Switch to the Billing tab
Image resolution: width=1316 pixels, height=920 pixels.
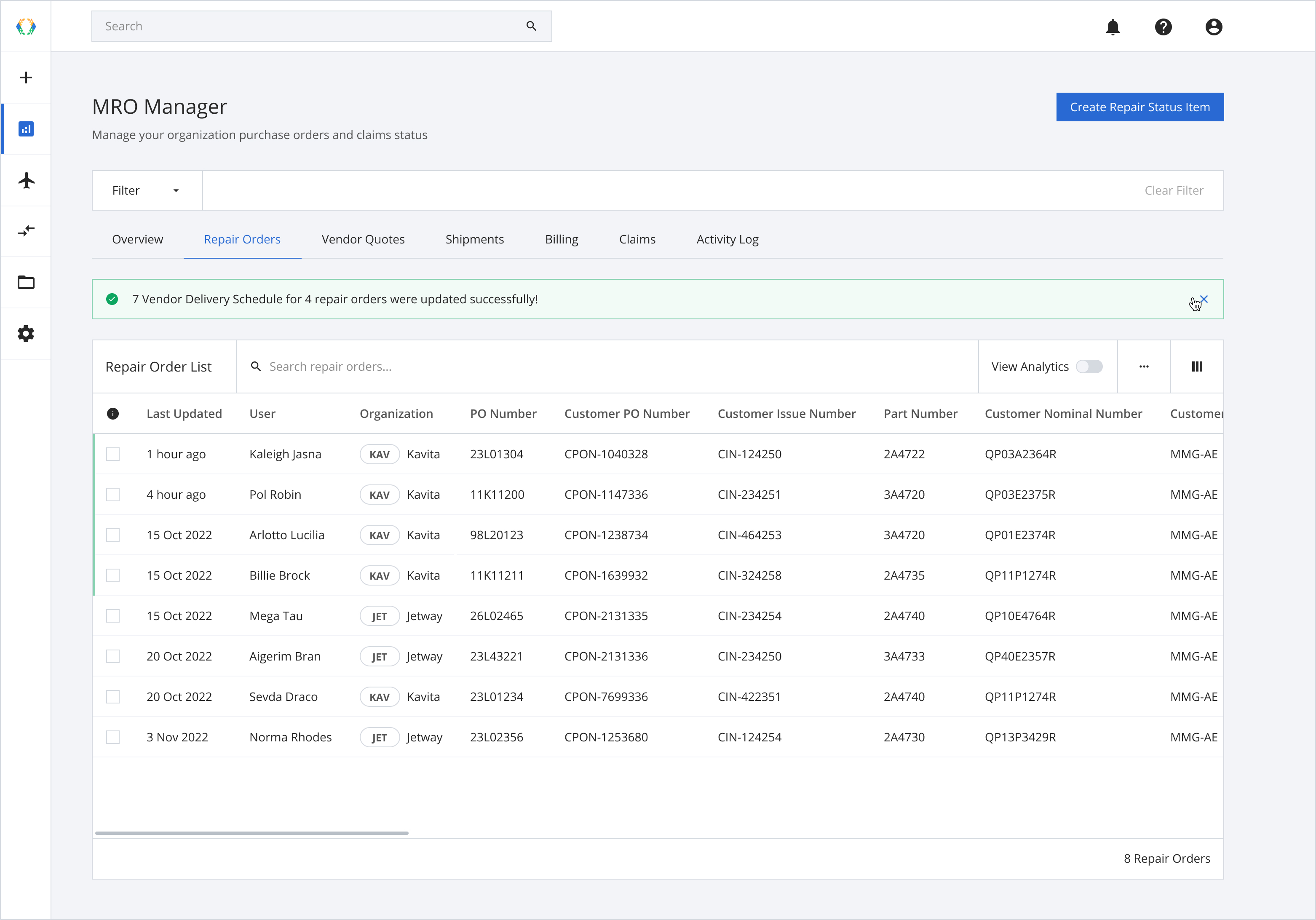tap(562, 239)
